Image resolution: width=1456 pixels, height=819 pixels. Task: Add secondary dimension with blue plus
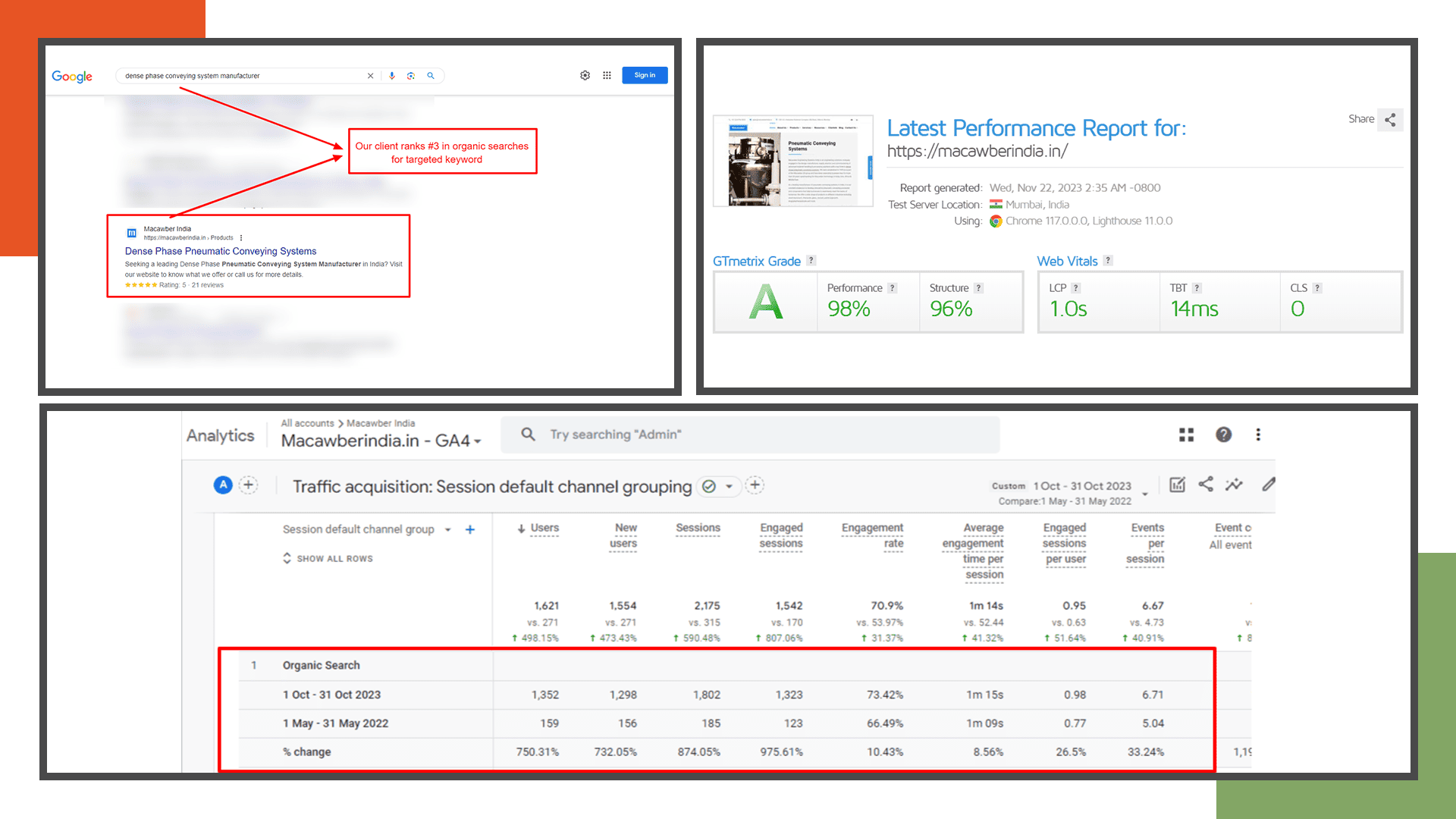[x=470, y=529]
